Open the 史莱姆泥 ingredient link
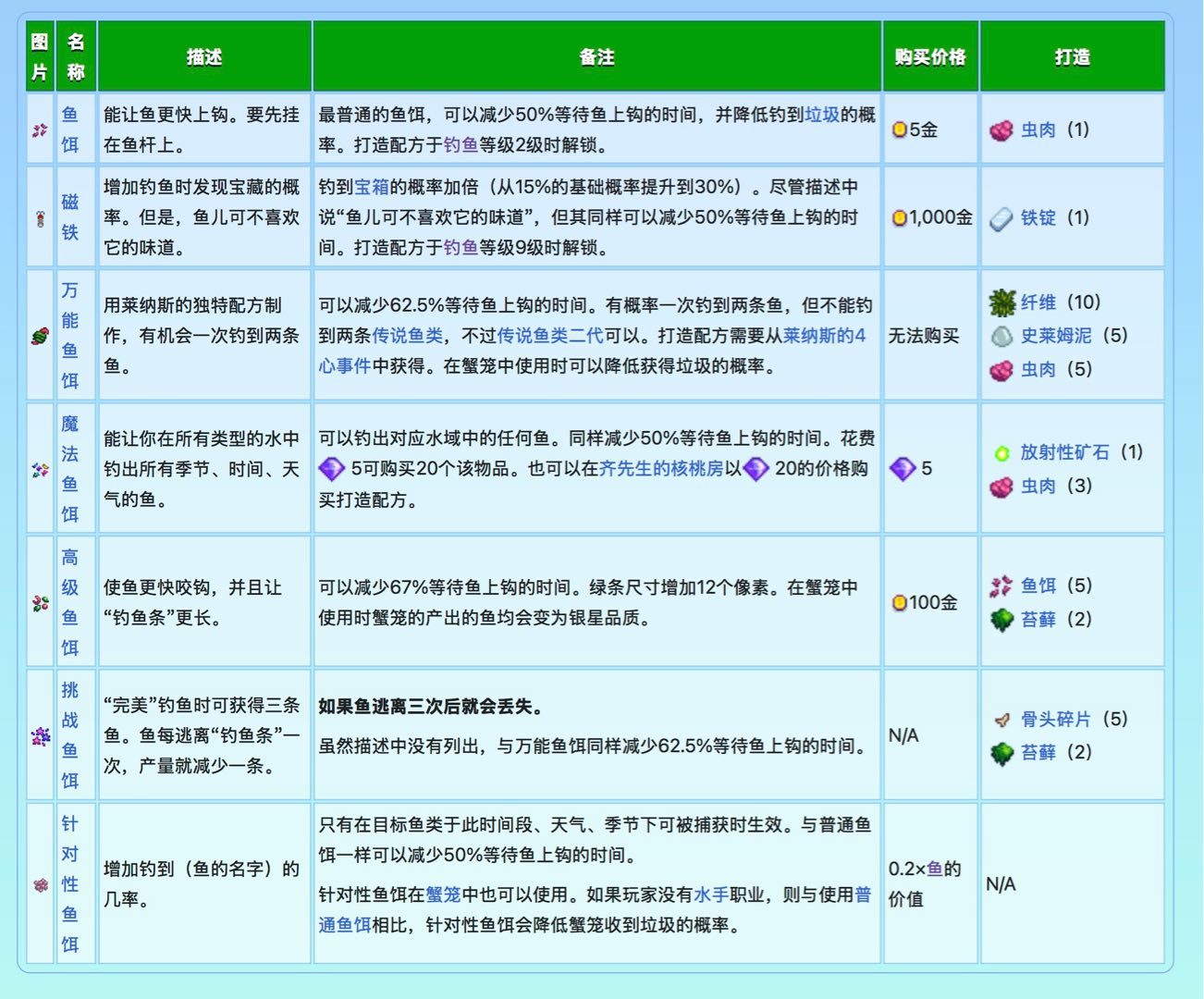Image resolution: width=1204 pixels, height=999 pixels. (x=1056, y=336)
